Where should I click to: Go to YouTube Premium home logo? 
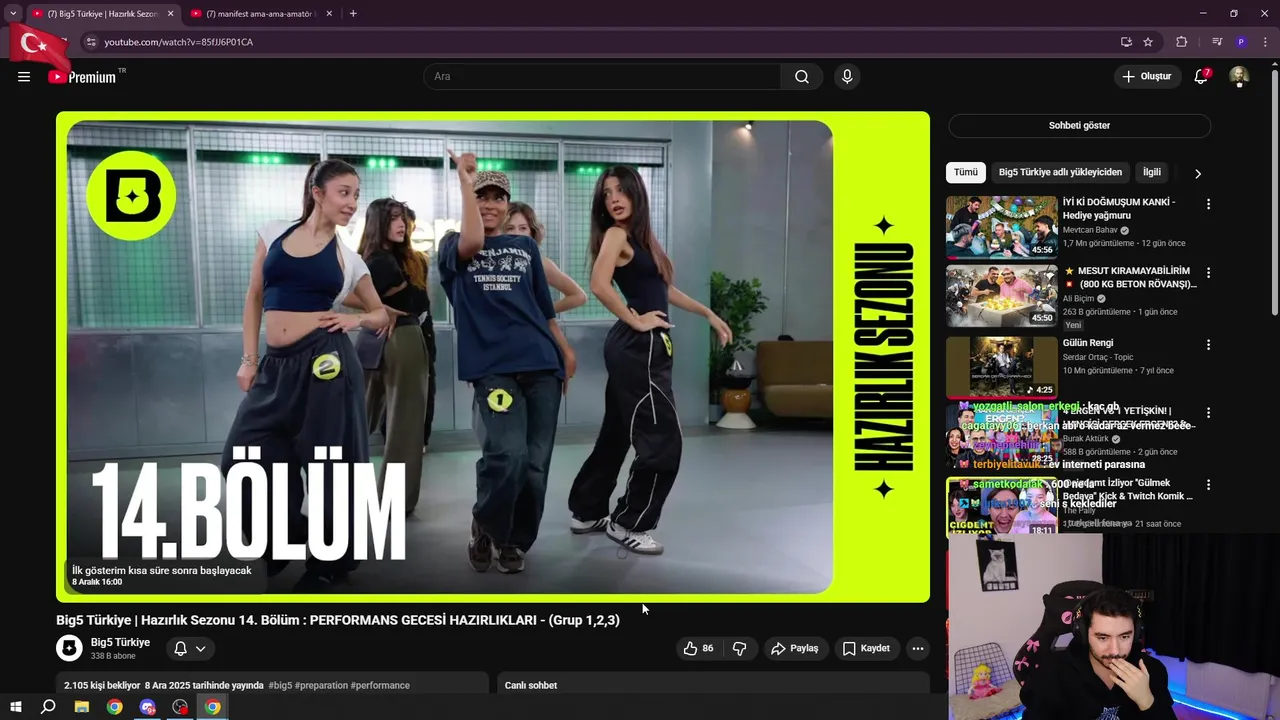(82, 77)
